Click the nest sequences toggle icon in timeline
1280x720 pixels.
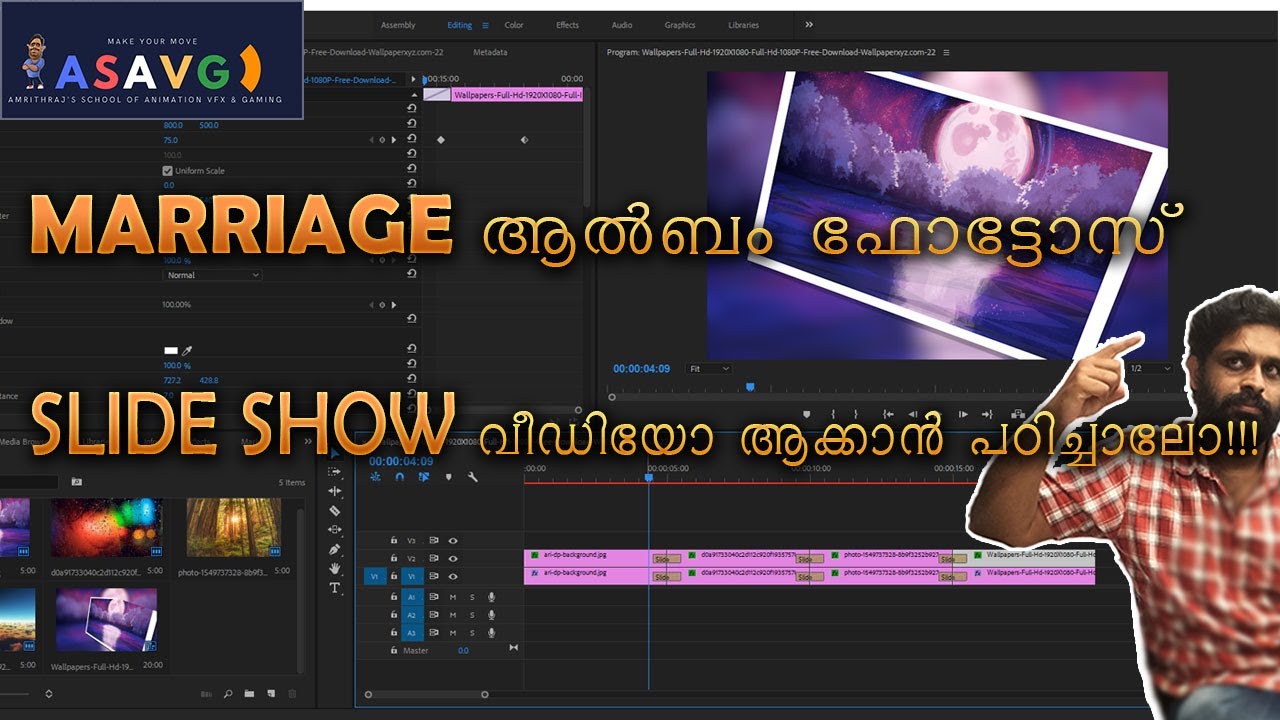[x=376, y=477]
